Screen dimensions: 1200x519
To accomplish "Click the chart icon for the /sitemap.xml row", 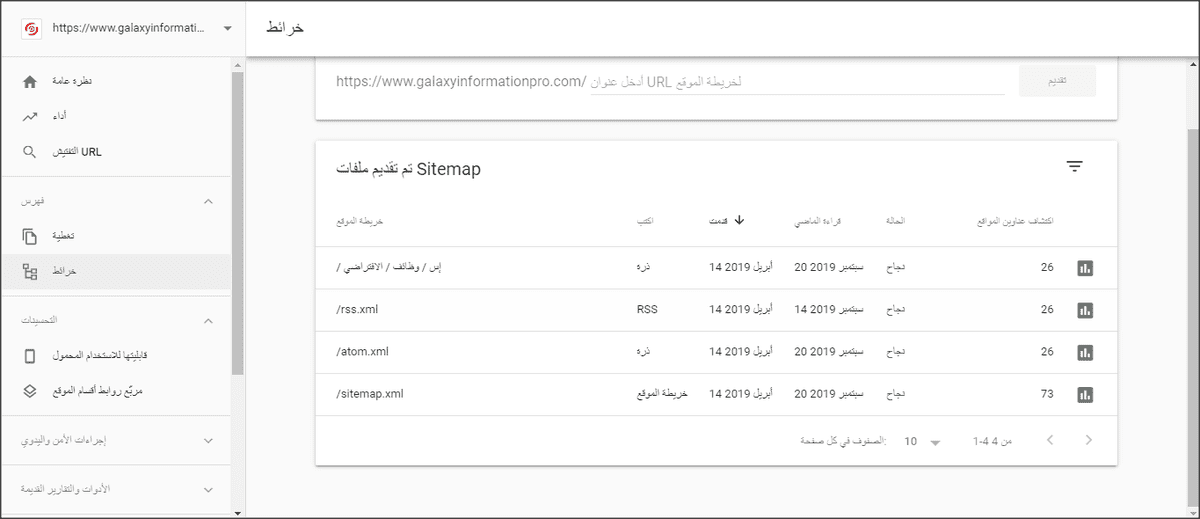I will pos(1085,394).
